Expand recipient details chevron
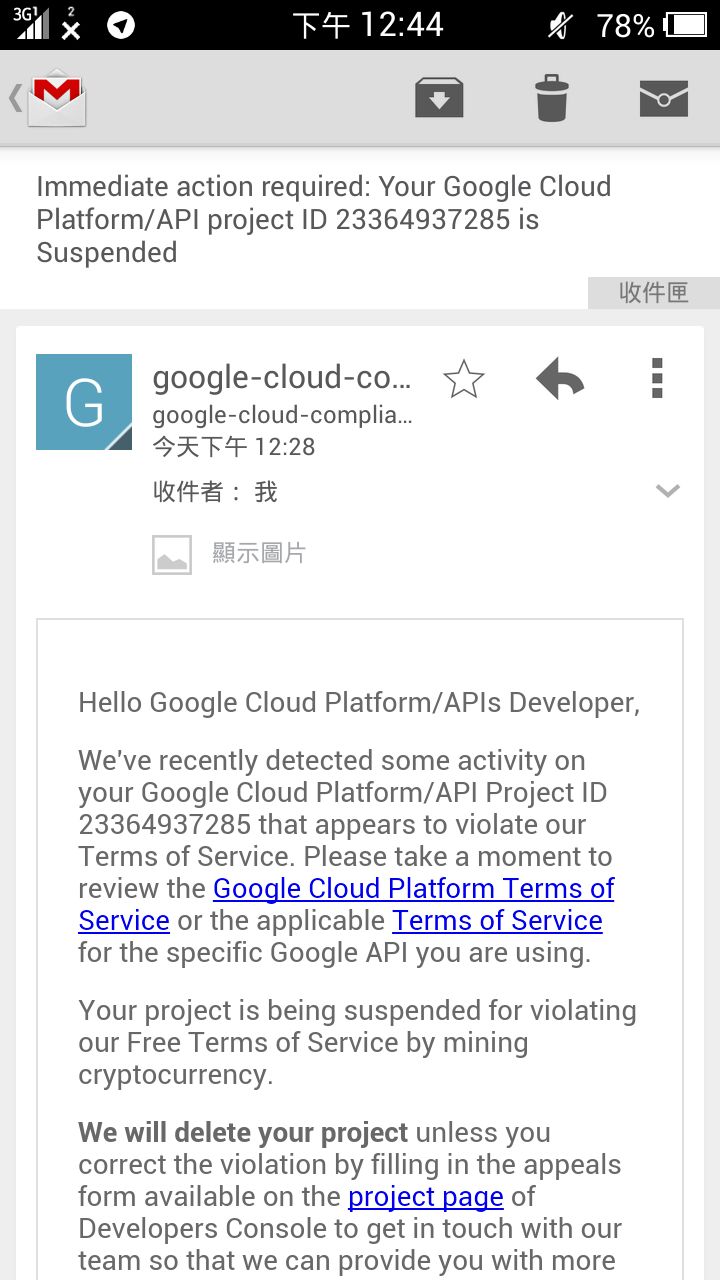 click(667, 491)
